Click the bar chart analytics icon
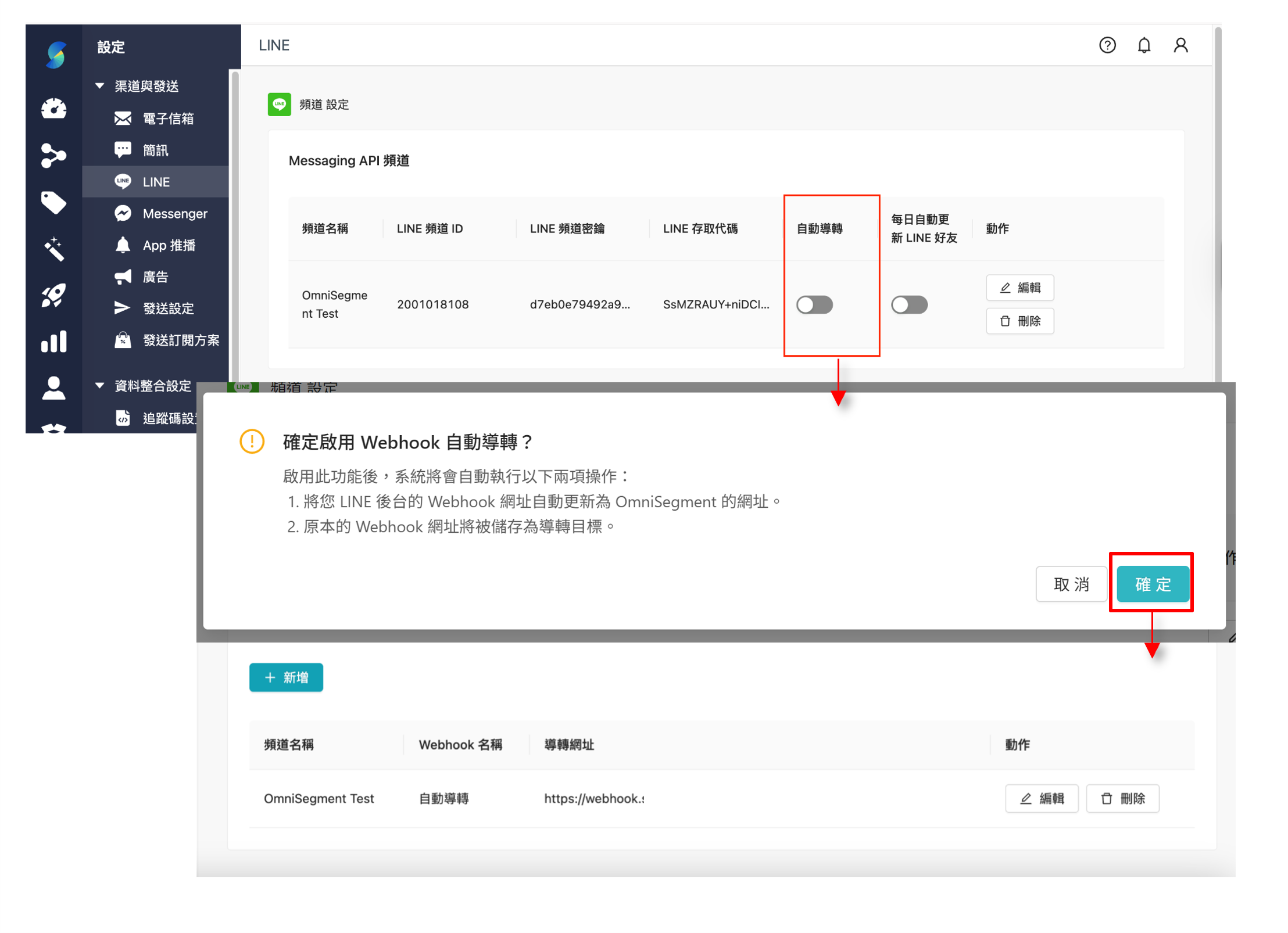 [53, 342]
